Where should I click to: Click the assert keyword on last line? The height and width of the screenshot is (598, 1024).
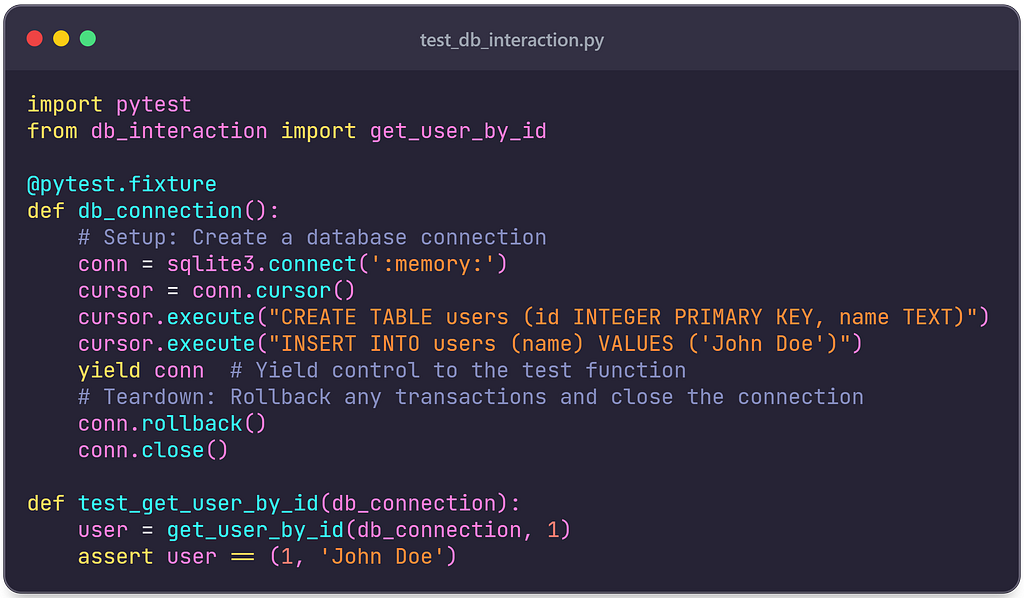pos(116,557)
